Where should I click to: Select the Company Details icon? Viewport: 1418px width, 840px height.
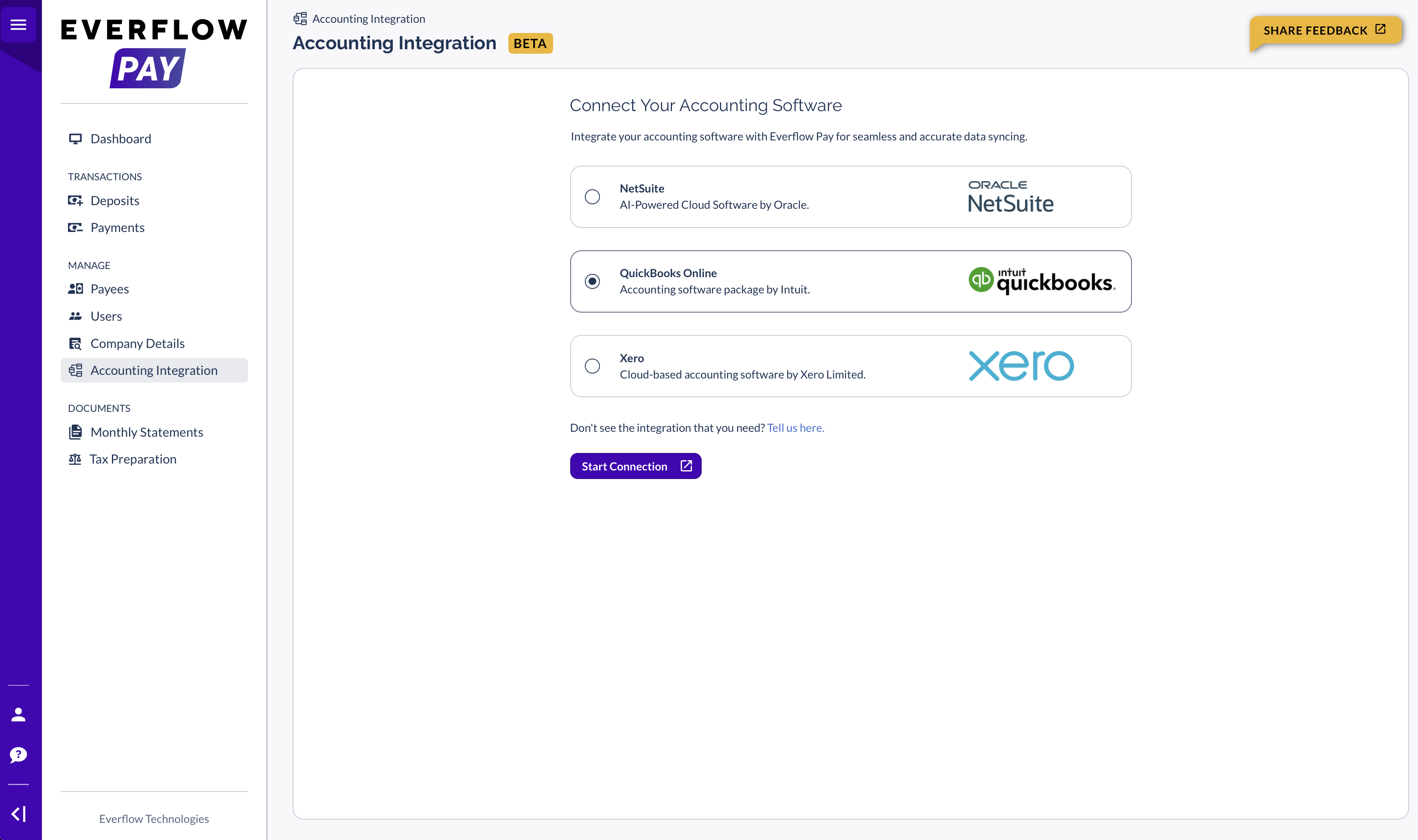76,343
